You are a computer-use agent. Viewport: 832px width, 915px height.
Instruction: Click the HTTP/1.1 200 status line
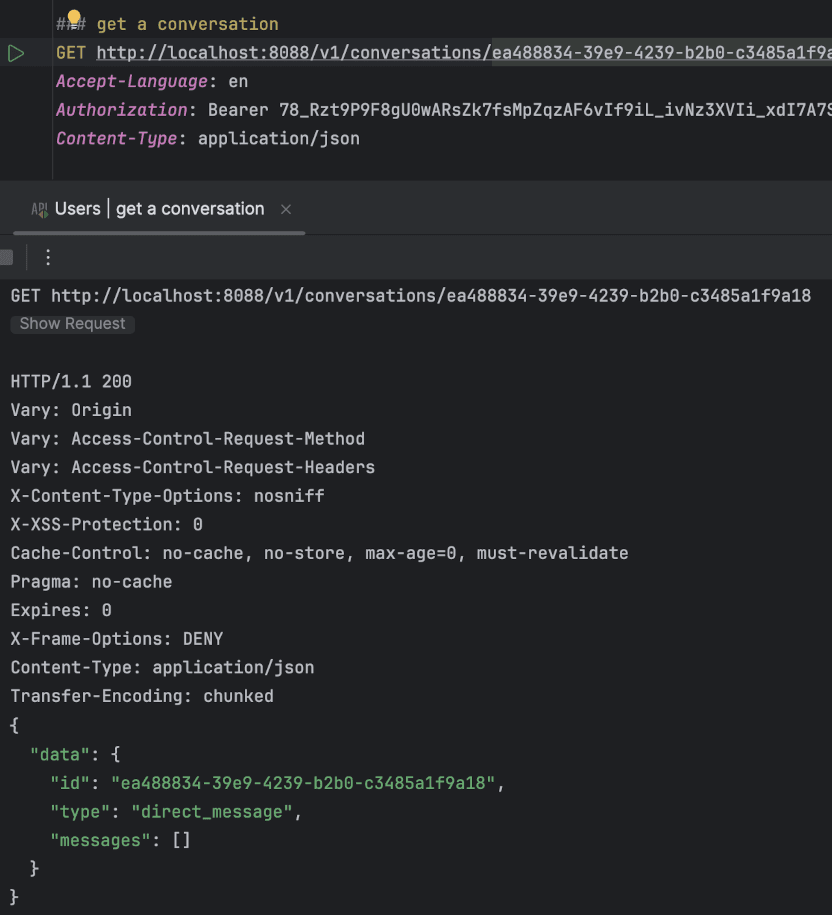[71, 381]
